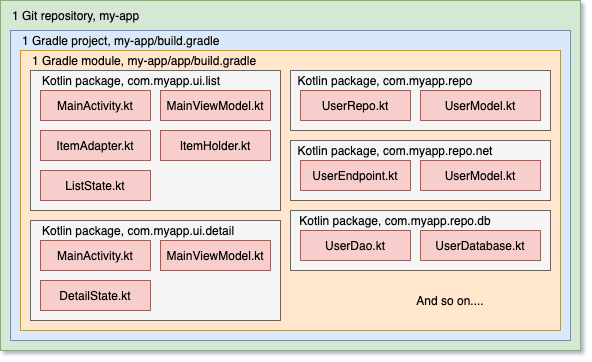Select the ItemAdapter.kt file box

tap(95, 146)
